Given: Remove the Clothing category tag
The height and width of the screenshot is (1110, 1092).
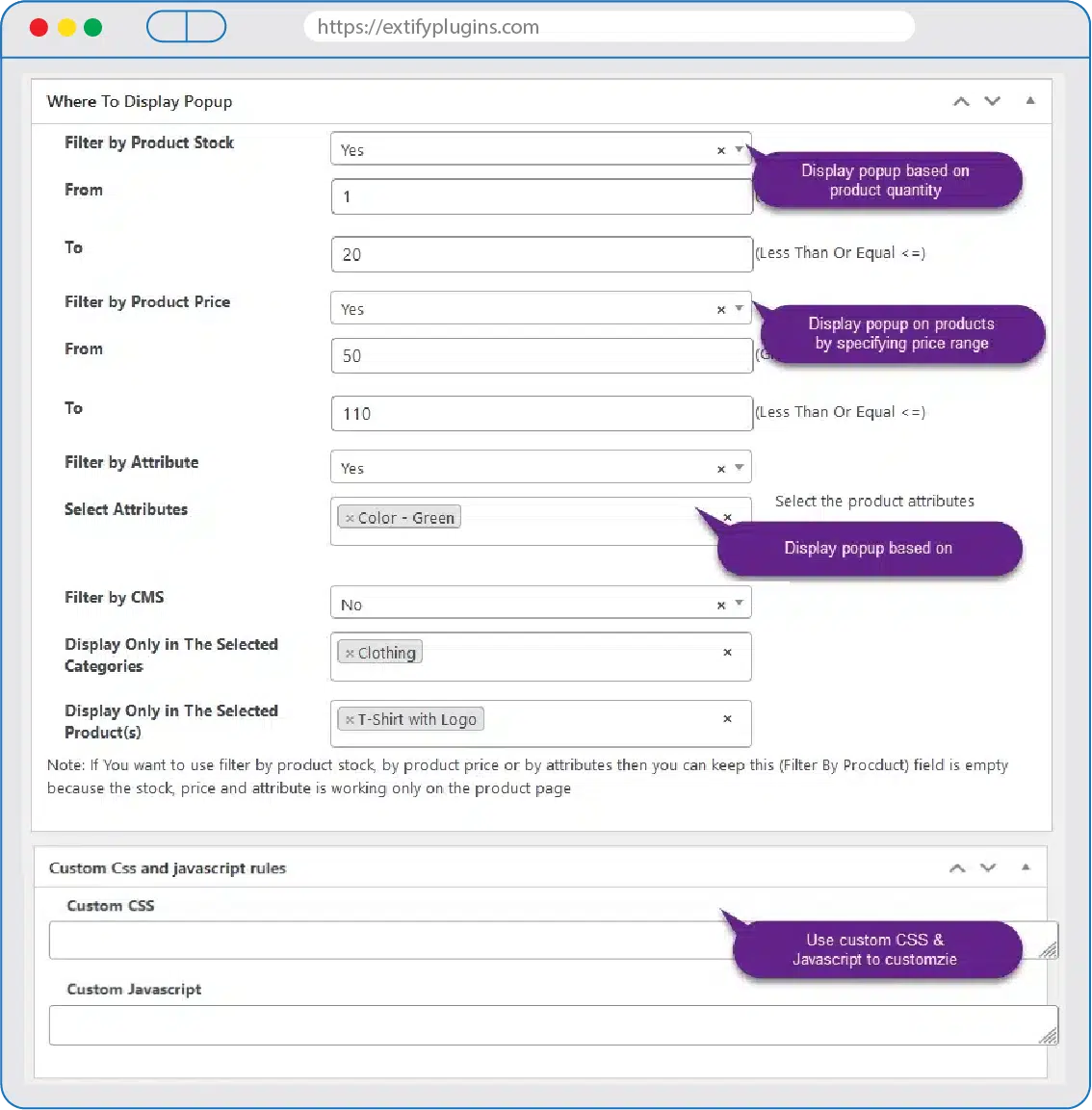Looking at the screenshot, I should click(350, 653).
